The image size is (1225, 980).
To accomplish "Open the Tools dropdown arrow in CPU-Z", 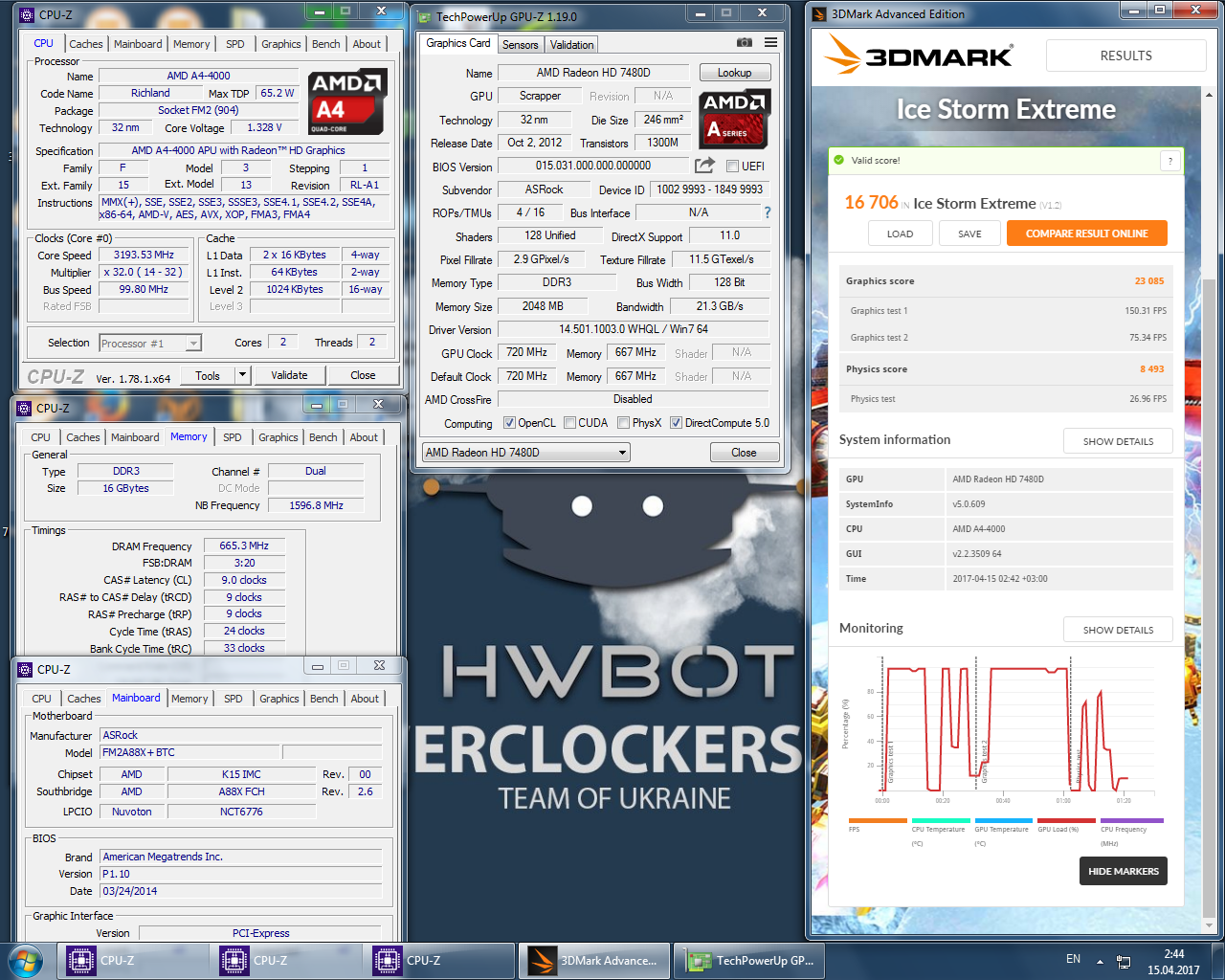I will [x=242, y=375].
